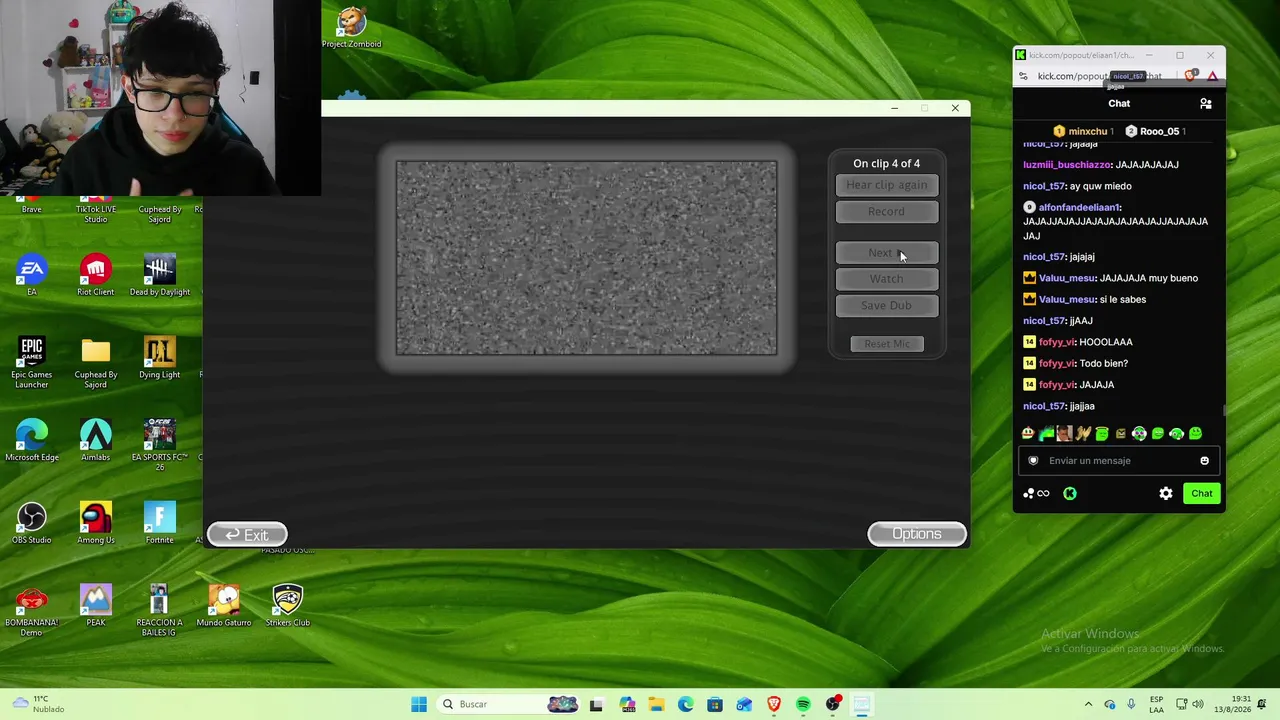1280x720 pixels.
Task: Click the "Chat" header title text
Action: (x=1119, y=104)
